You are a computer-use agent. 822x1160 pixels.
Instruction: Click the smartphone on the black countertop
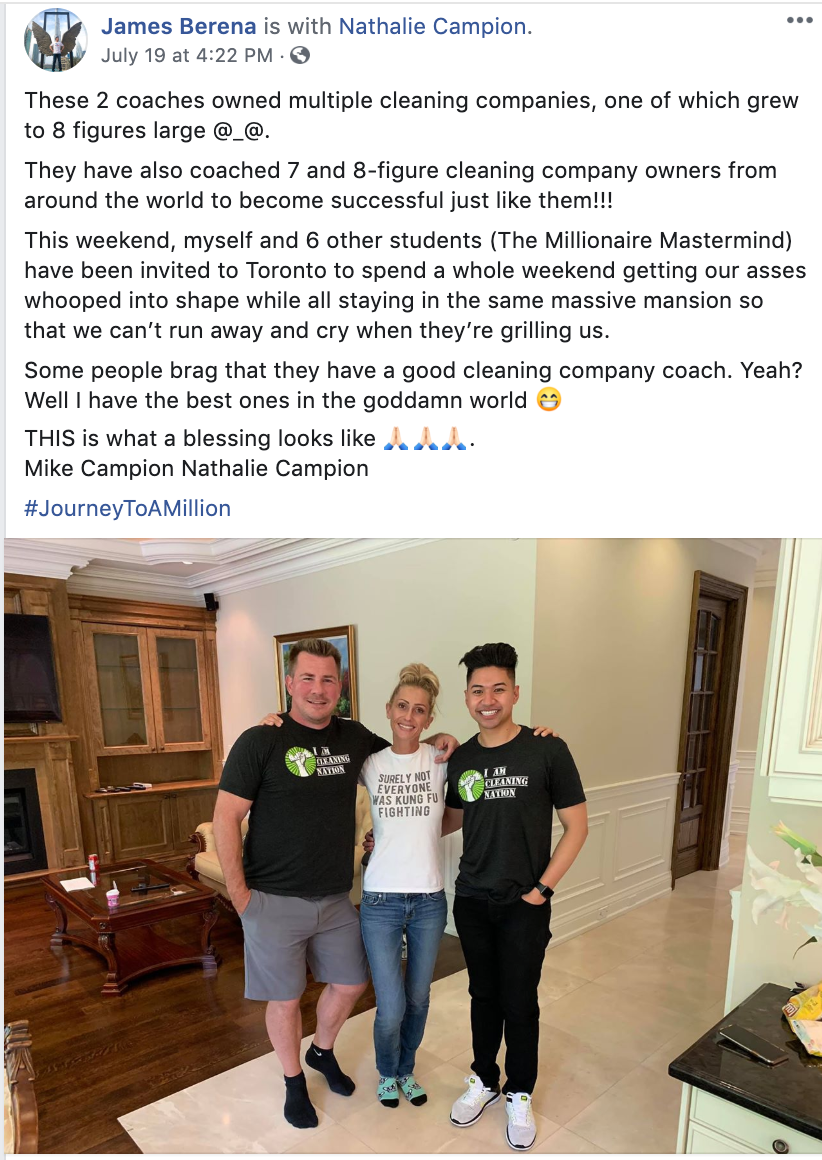pos(753,1044)
